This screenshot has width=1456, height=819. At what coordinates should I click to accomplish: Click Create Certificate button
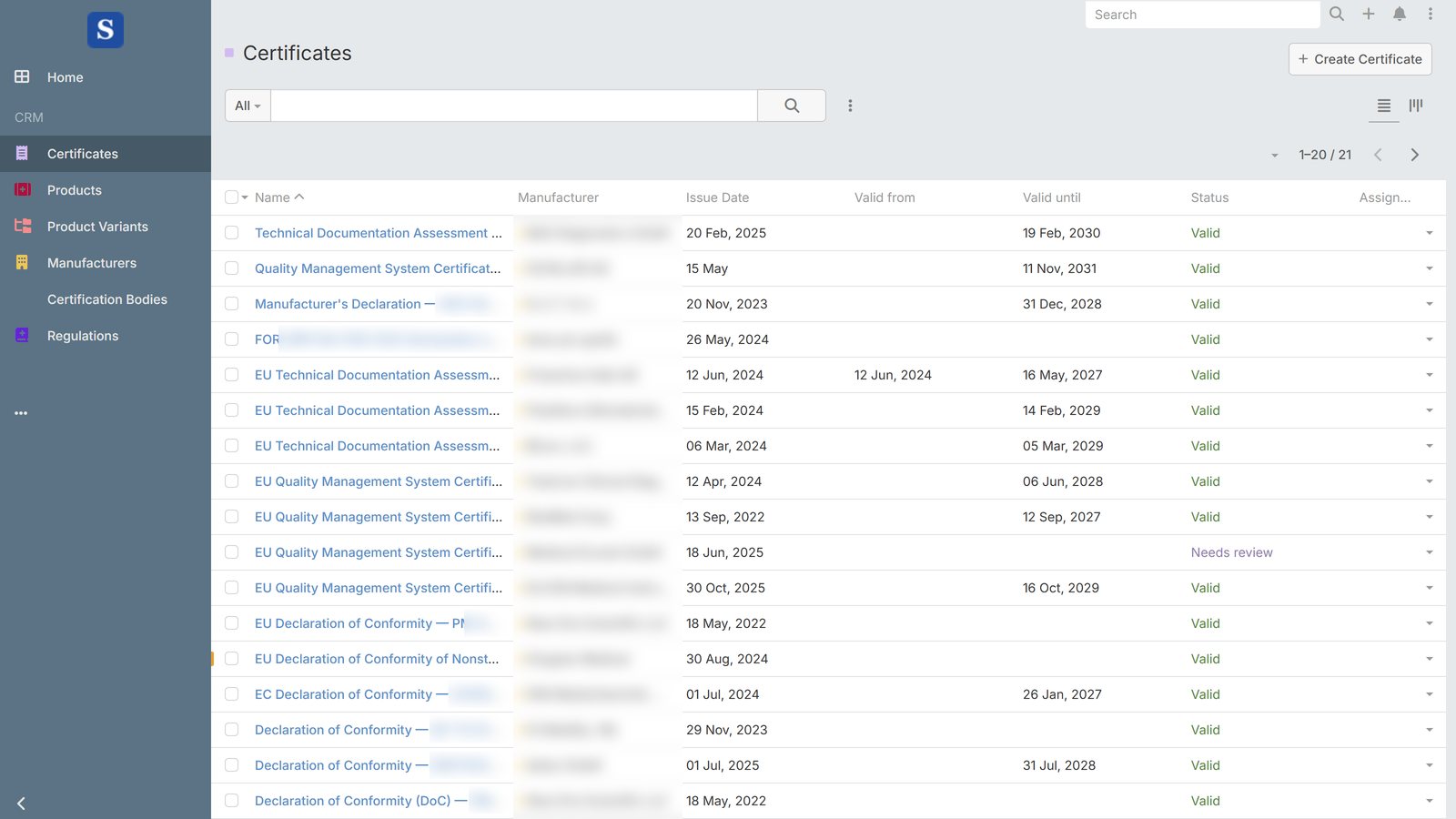(x=1360, y=59)
